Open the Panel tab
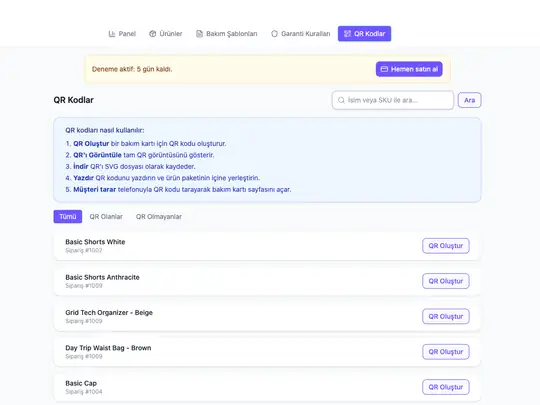This screenshot has height=405, width=540. click(x=122, y=34)
